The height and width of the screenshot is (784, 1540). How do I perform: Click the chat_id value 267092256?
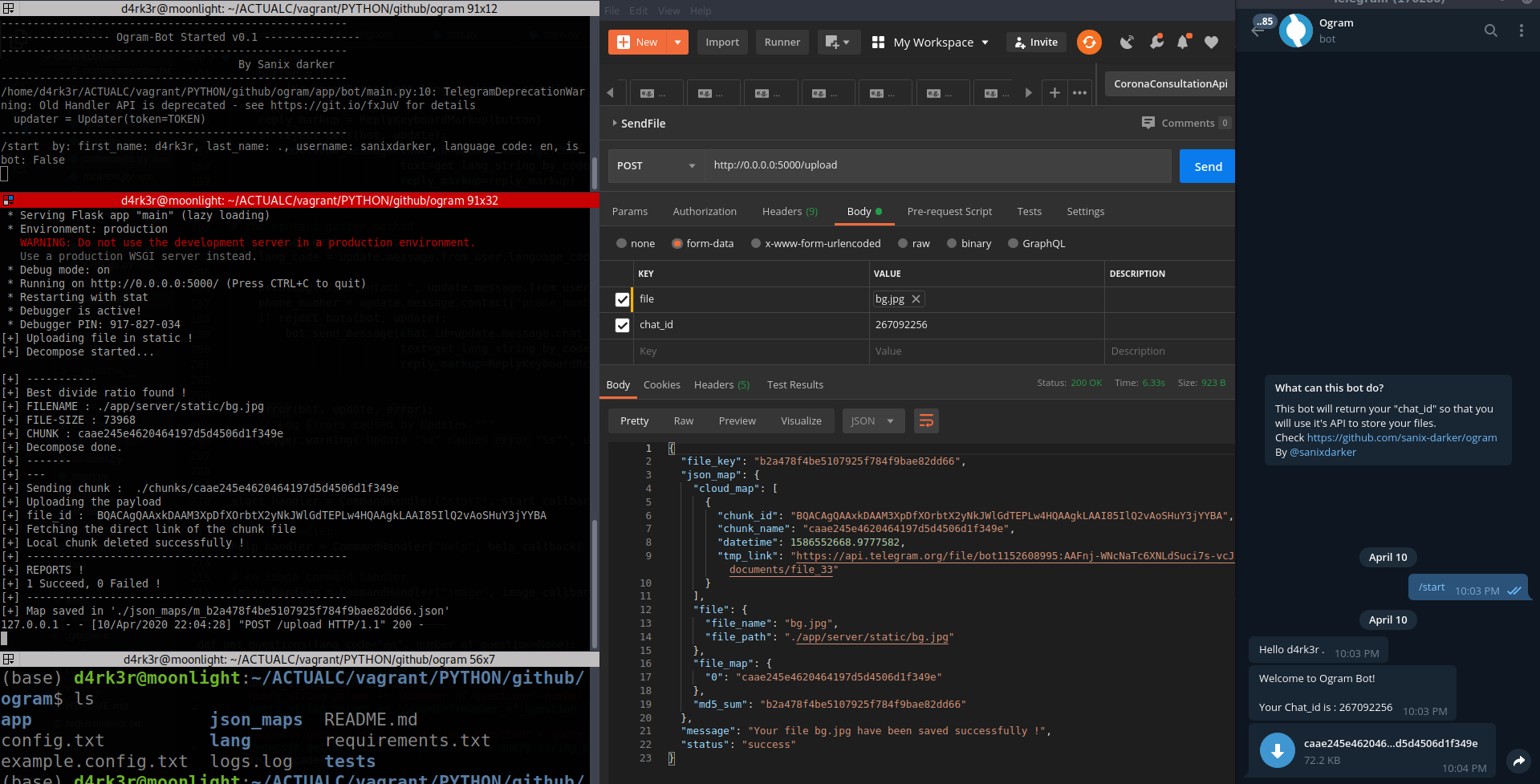901,325
